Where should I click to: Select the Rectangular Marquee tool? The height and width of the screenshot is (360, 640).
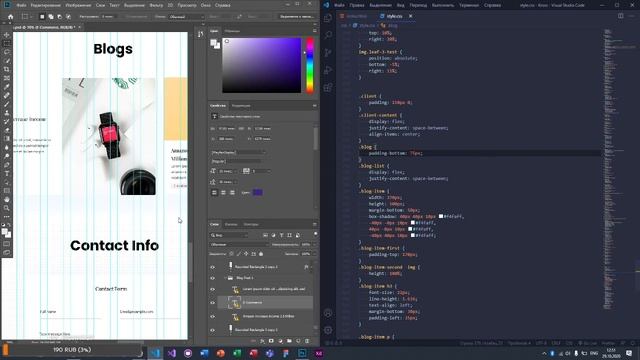tap(7, 44)
